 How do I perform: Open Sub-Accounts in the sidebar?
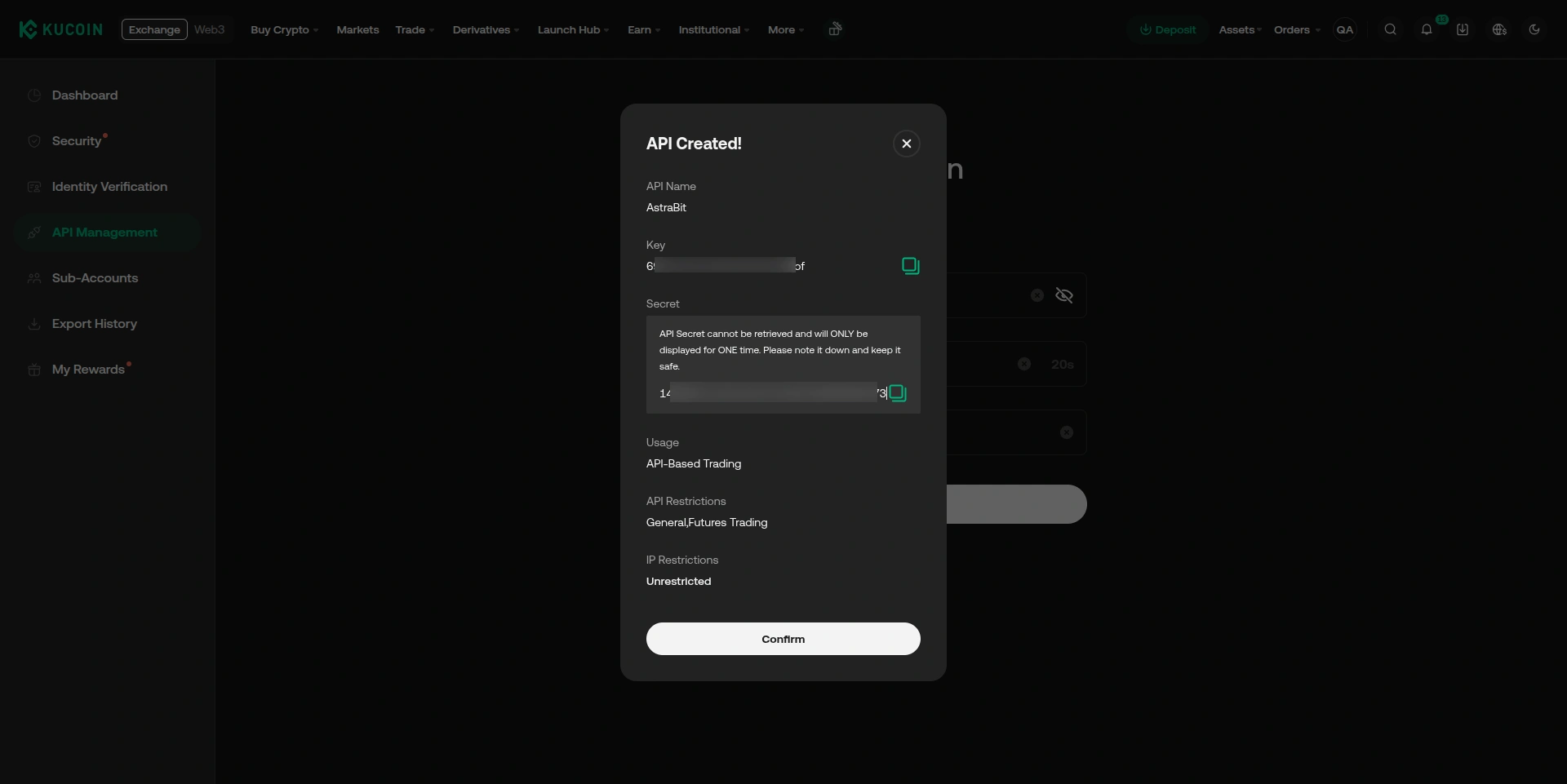pos(108,278)
